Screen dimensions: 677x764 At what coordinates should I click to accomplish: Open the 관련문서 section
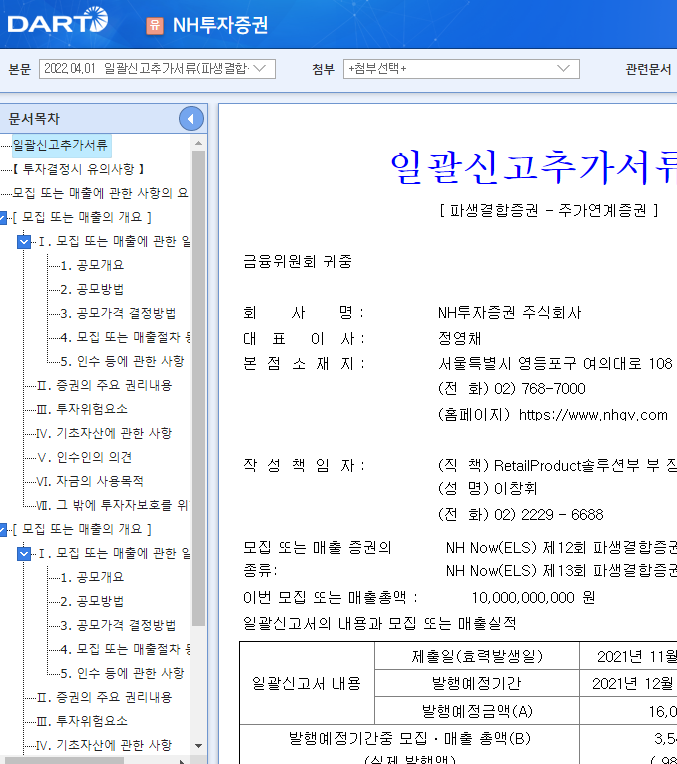648,69
